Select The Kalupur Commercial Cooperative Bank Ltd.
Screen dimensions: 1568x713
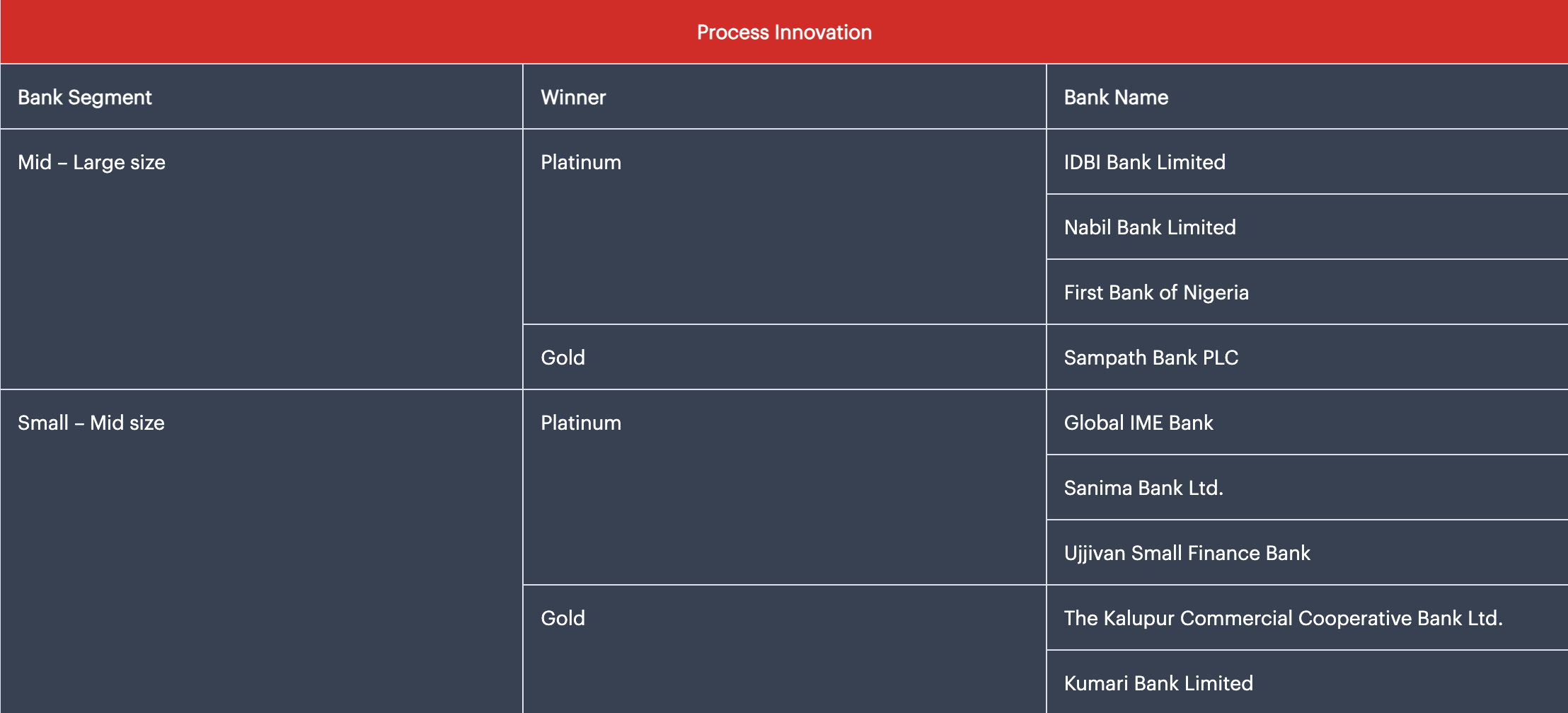(x=1283, y=619)
